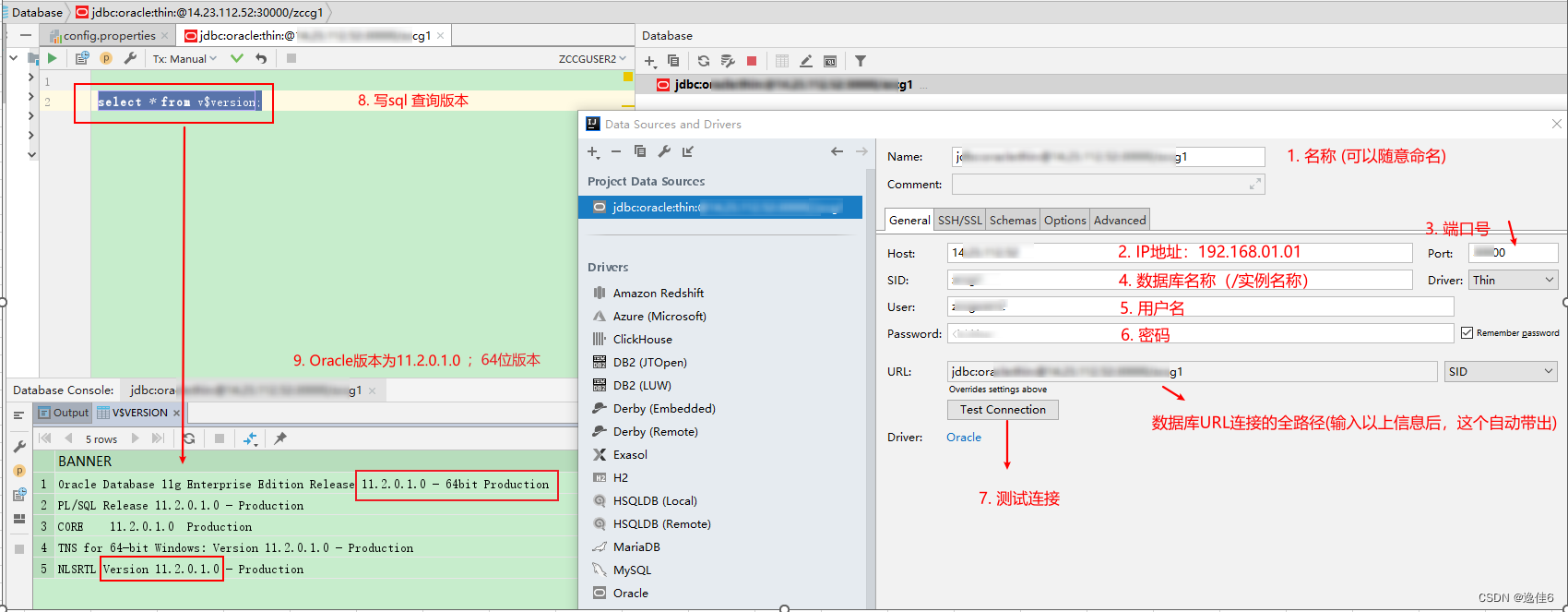Select the jdbc:oracle:thin project data source
The image size is (1568, 612).
[720, 207]
